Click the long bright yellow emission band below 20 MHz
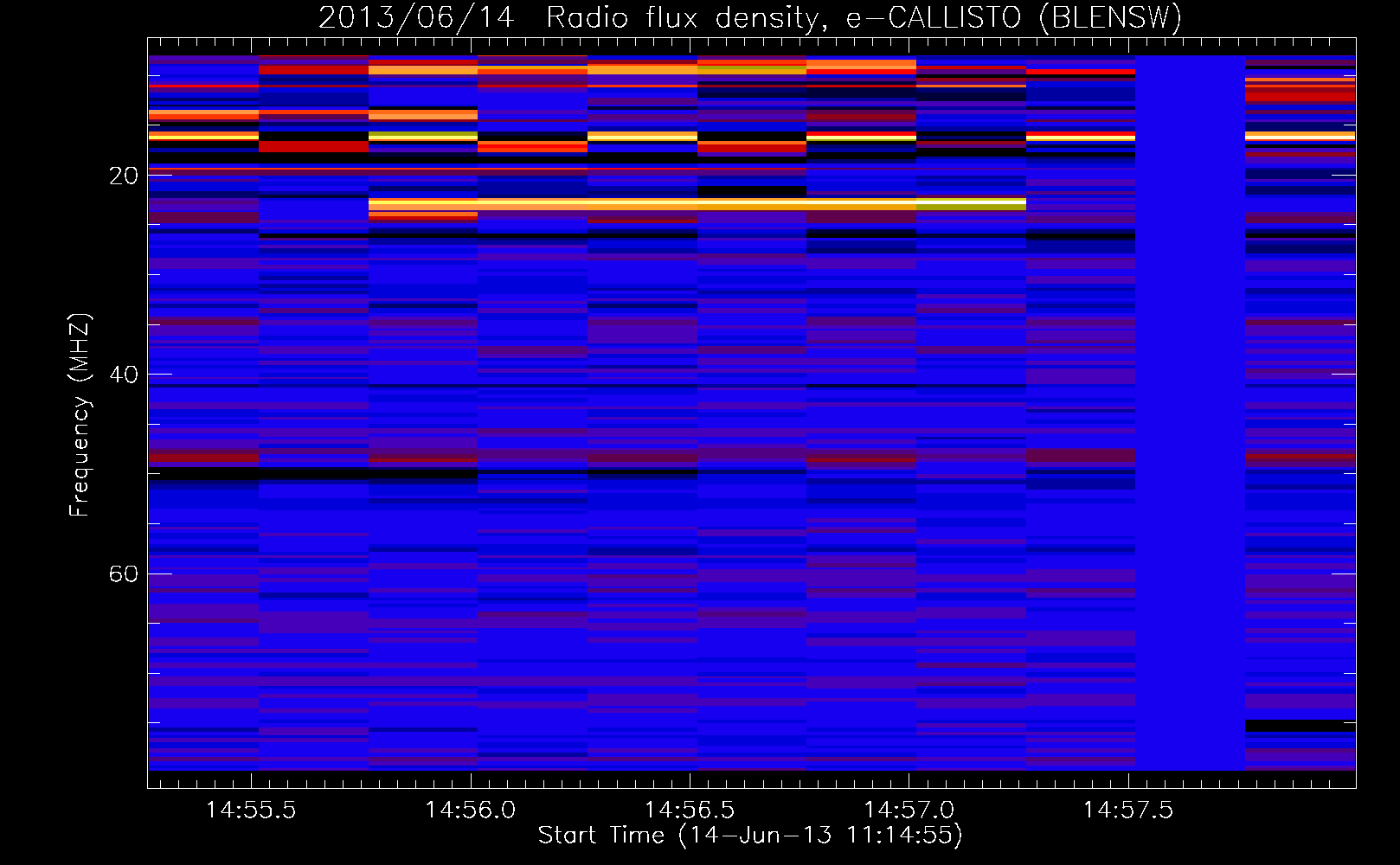Viewport: 1400px width, 865px height. click(697, 204)
